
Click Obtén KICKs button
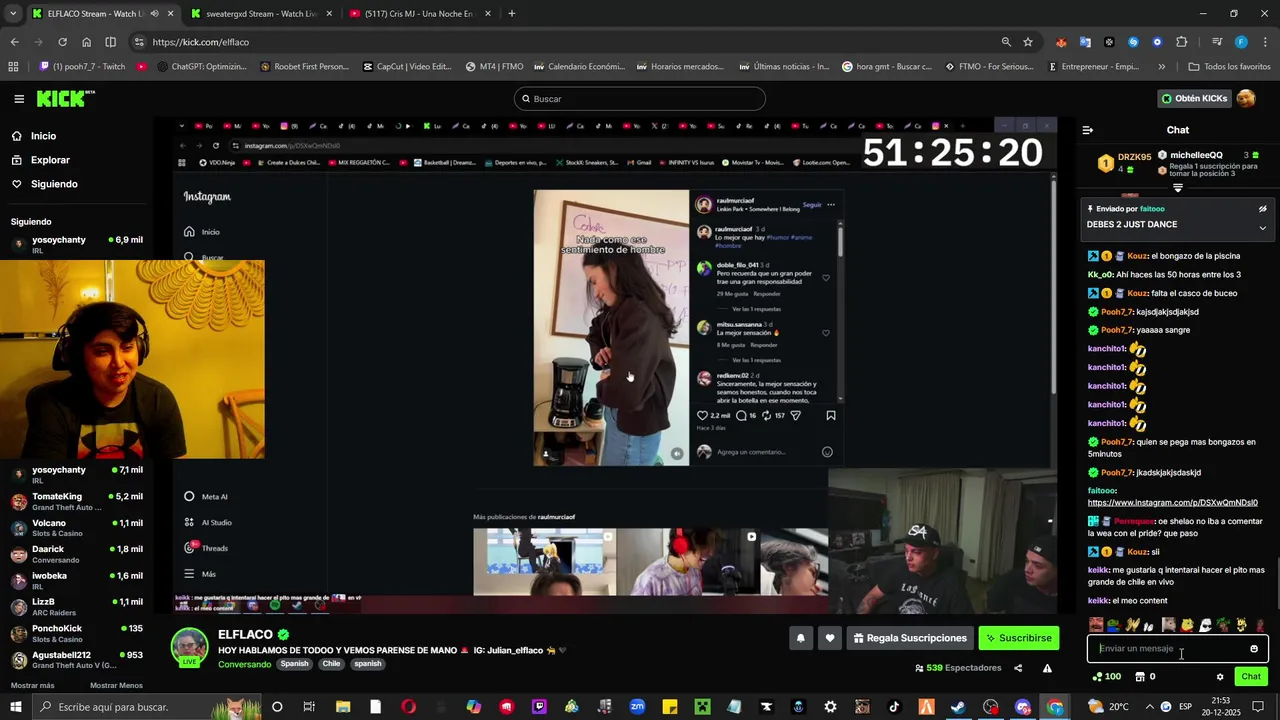coord(1194,98)
